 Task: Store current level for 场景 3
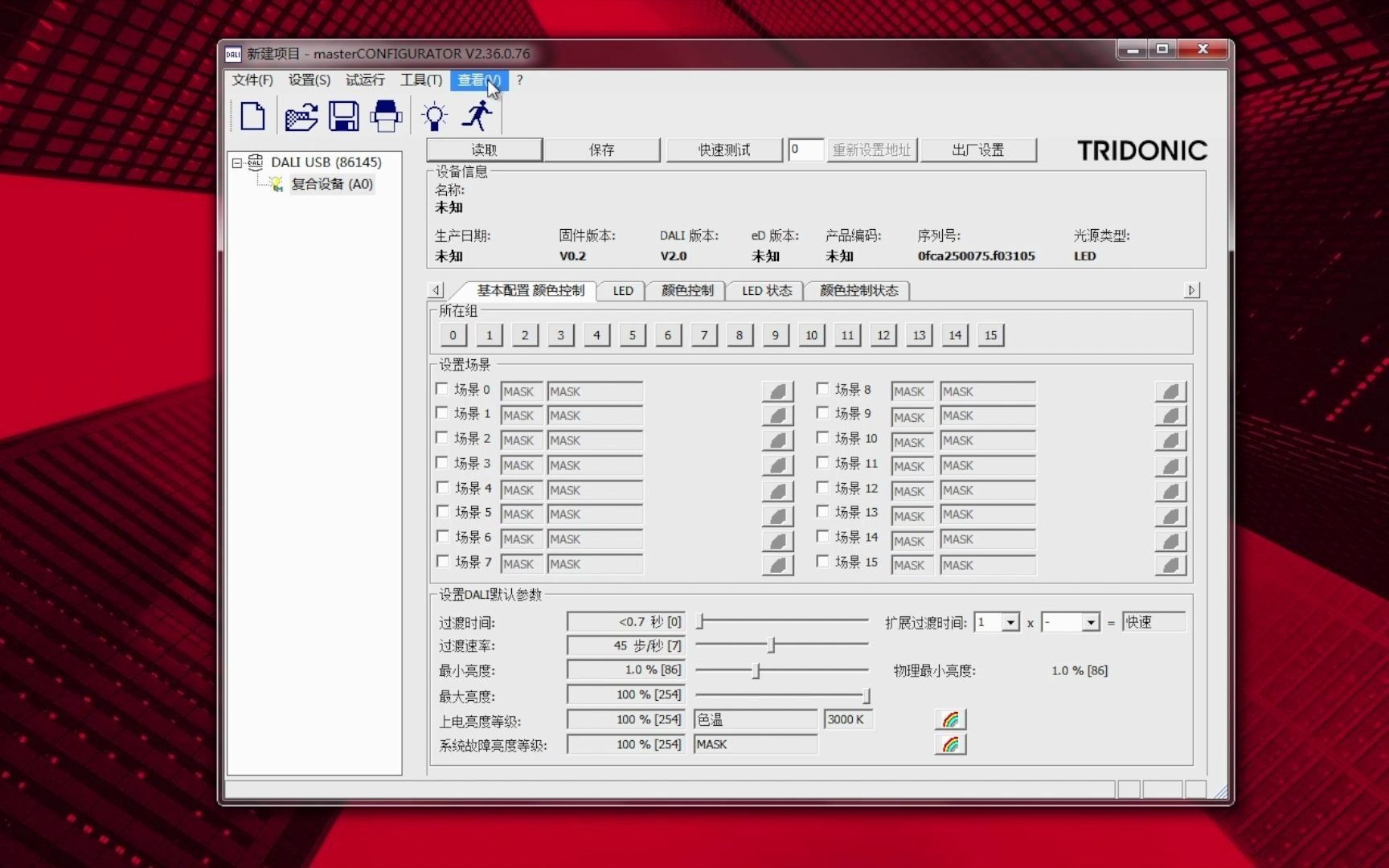777,465
